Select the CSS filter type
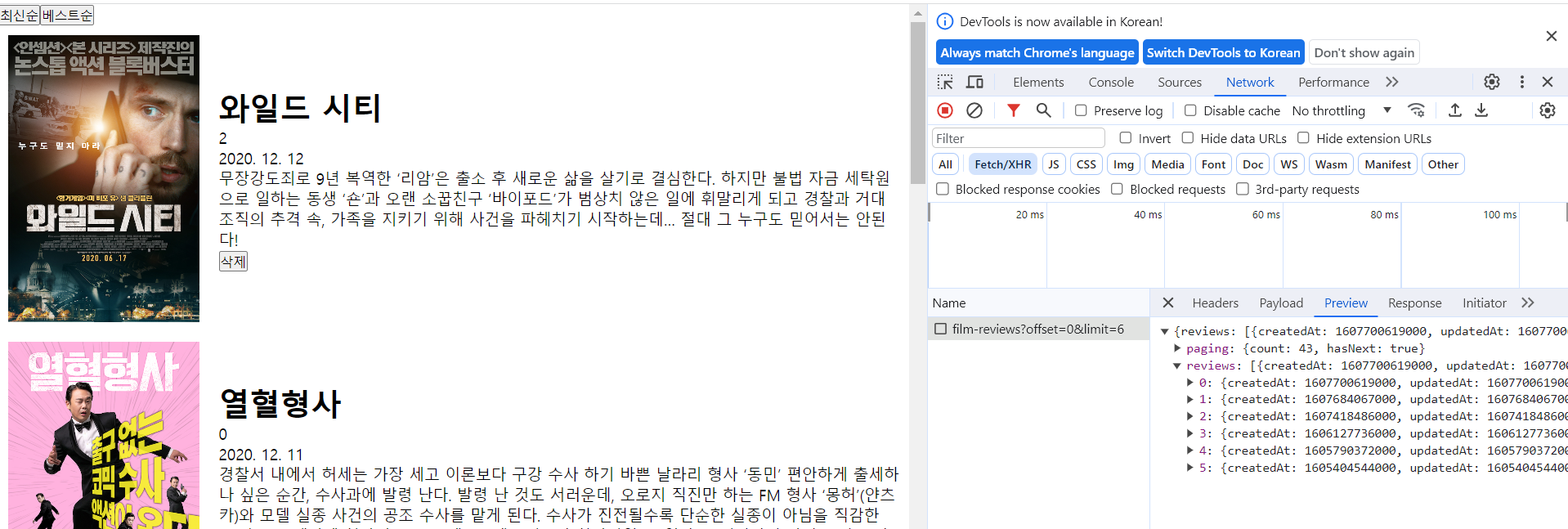1568x529 pixels. pyautogui.click(x=1086, y=164)
